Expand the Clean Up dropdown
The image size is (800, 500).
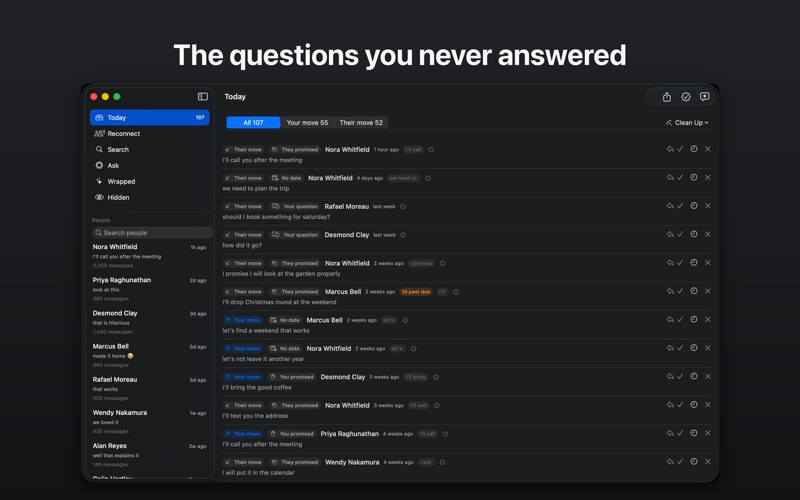tap(687, 122)
